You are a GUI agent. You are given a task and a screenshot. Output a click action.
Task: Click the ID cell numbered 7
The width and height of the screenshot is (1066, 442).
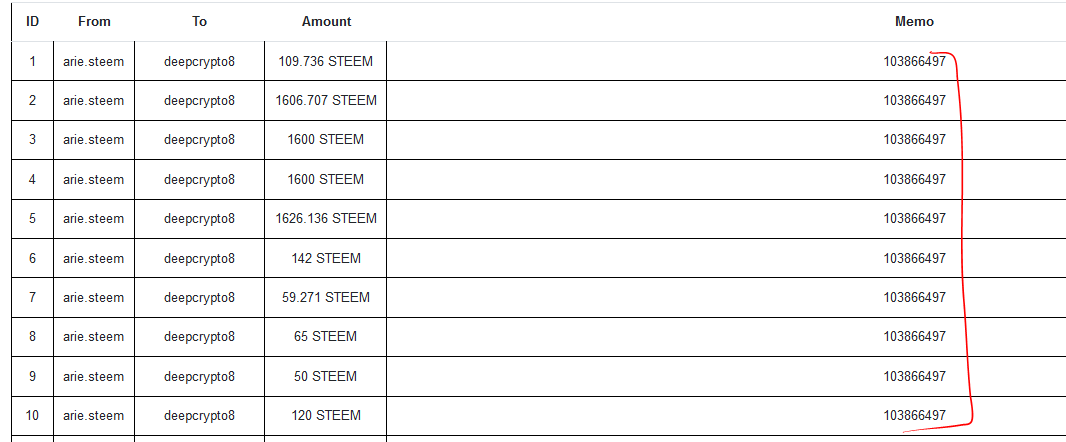[32, 297]
